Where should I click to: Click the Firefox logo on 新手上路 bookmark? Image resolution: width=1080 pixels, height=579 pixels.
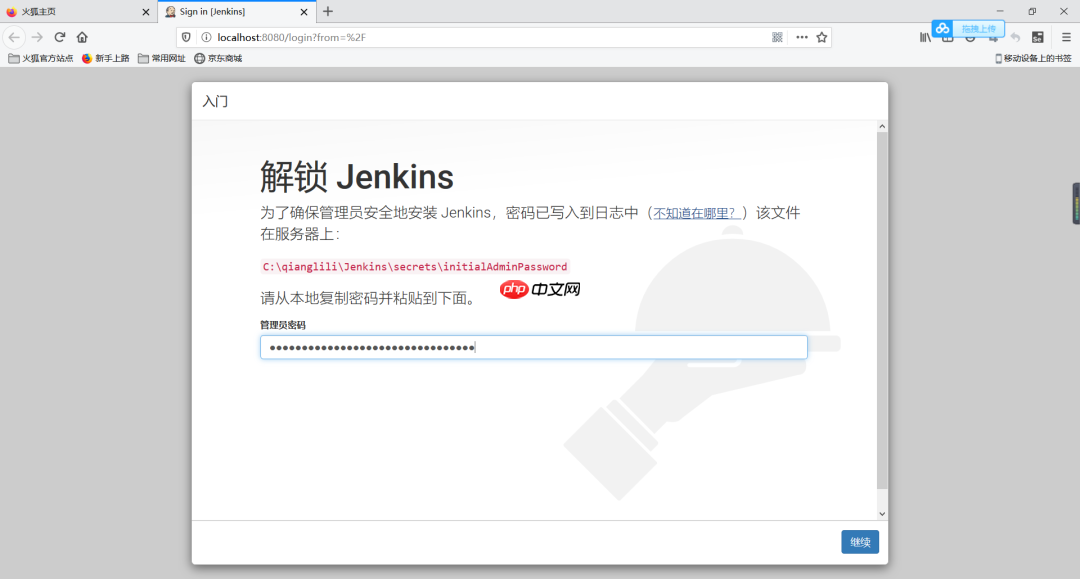(87, 57)
